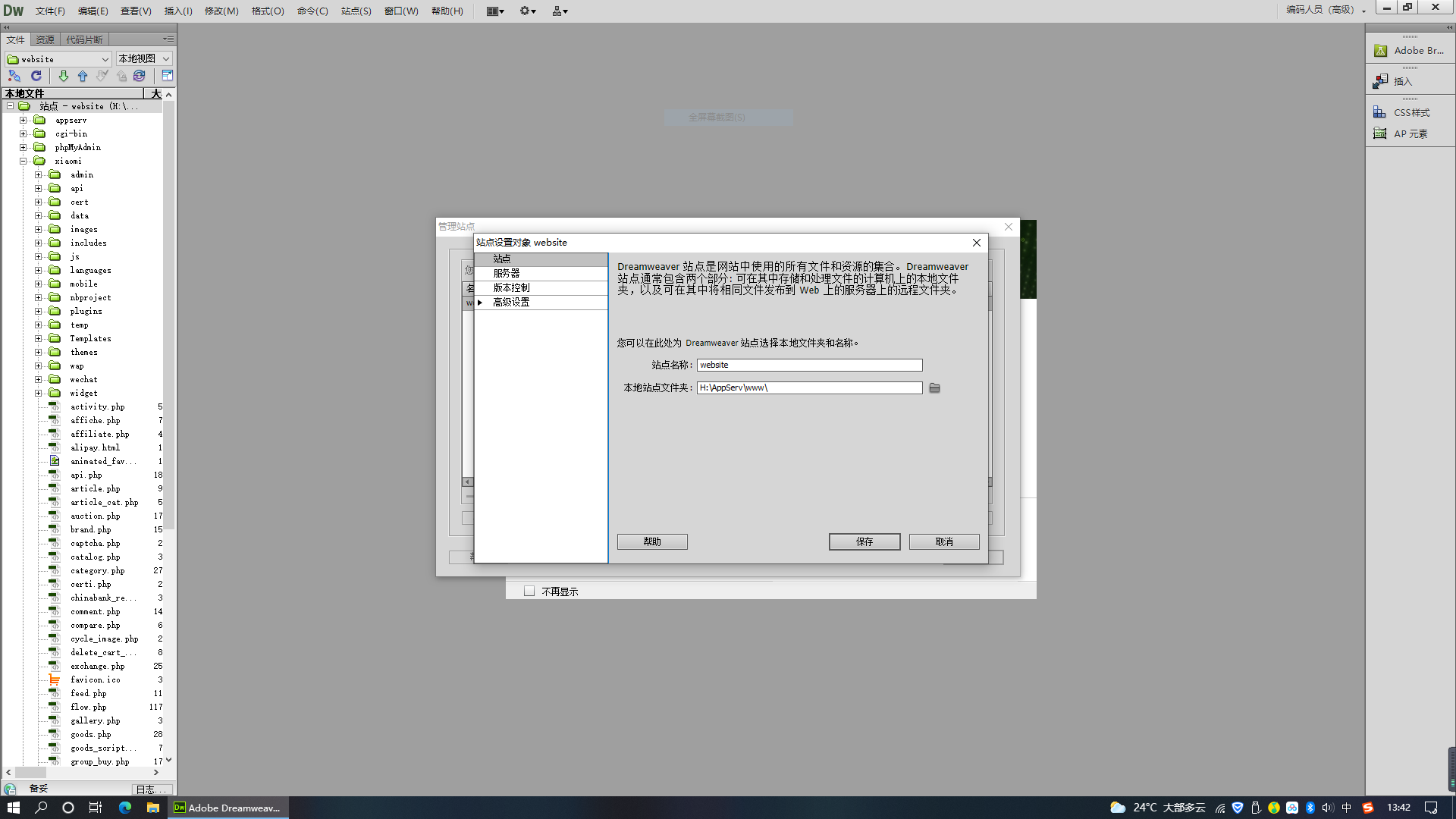Open the AP 元素 panel
Viewport: 1456px width, 819px height.
click(x=1409, y=133)
